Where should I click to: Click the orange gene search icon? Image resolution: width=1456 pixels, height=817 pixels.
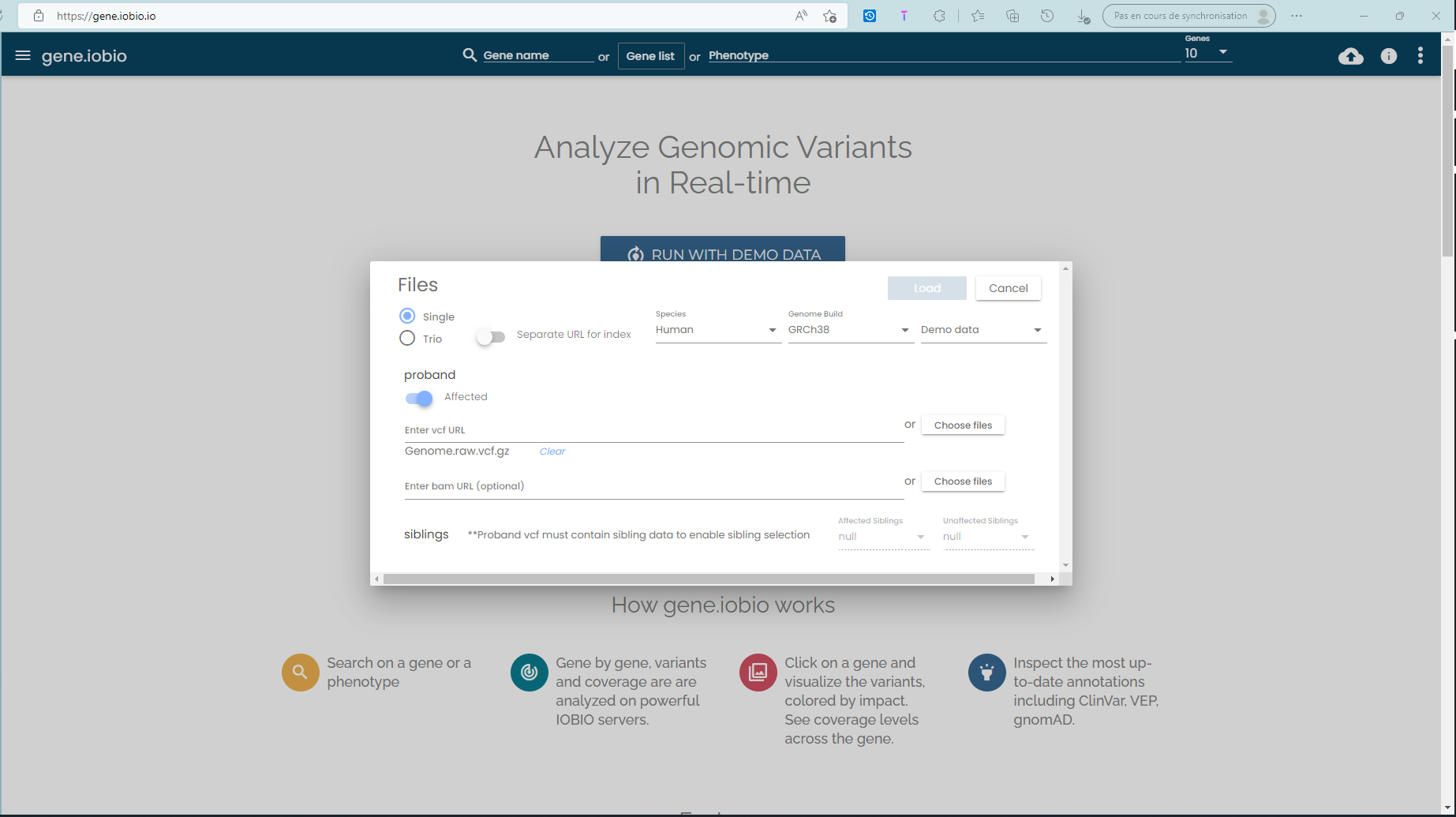300,672
